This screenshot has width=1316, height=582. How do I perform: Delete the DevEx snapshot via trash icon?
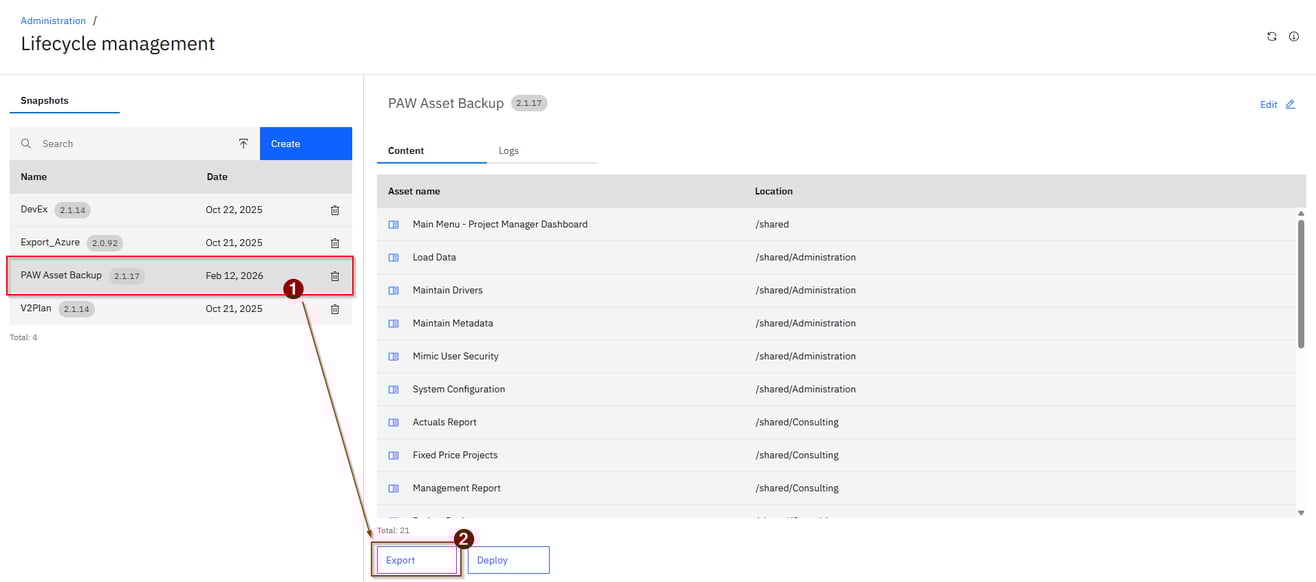point(335,210)
